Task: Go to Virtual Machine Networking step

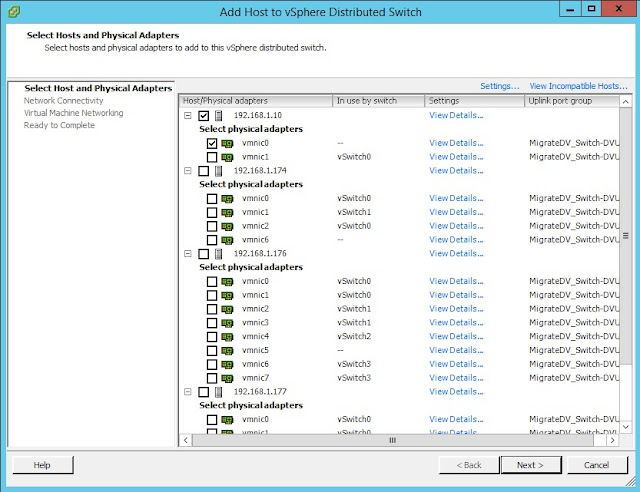Action: [73, 113]
